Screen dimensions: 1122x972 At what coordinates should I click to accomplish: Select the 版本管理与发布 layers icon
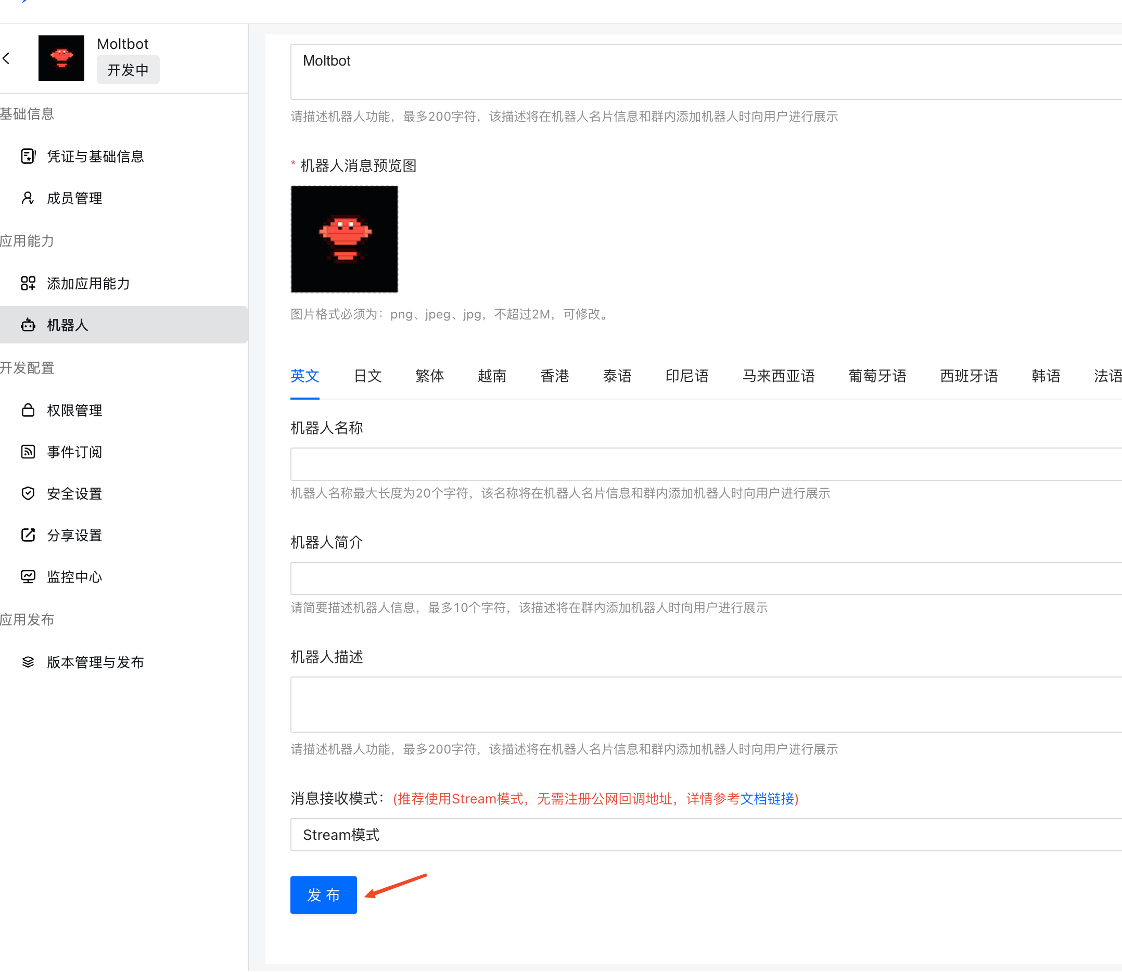(x=28, y=661)
